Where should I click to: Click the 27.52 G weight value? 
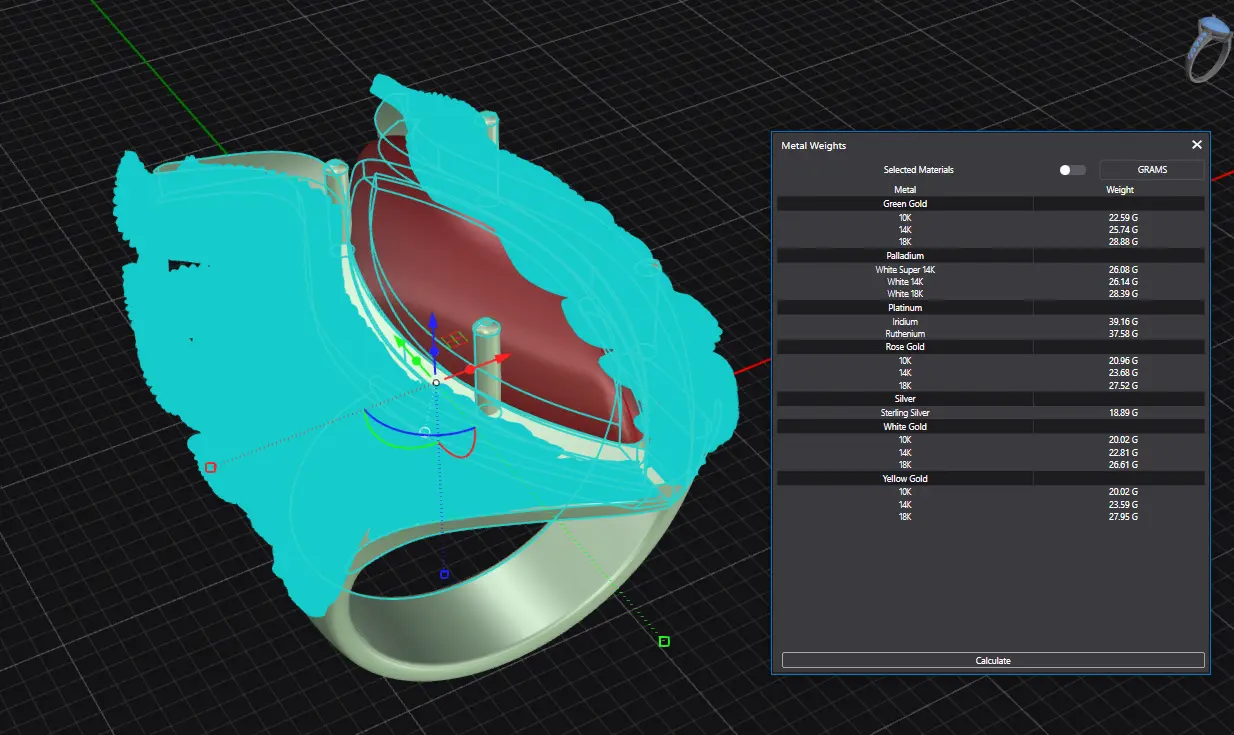pos(1123,385)
